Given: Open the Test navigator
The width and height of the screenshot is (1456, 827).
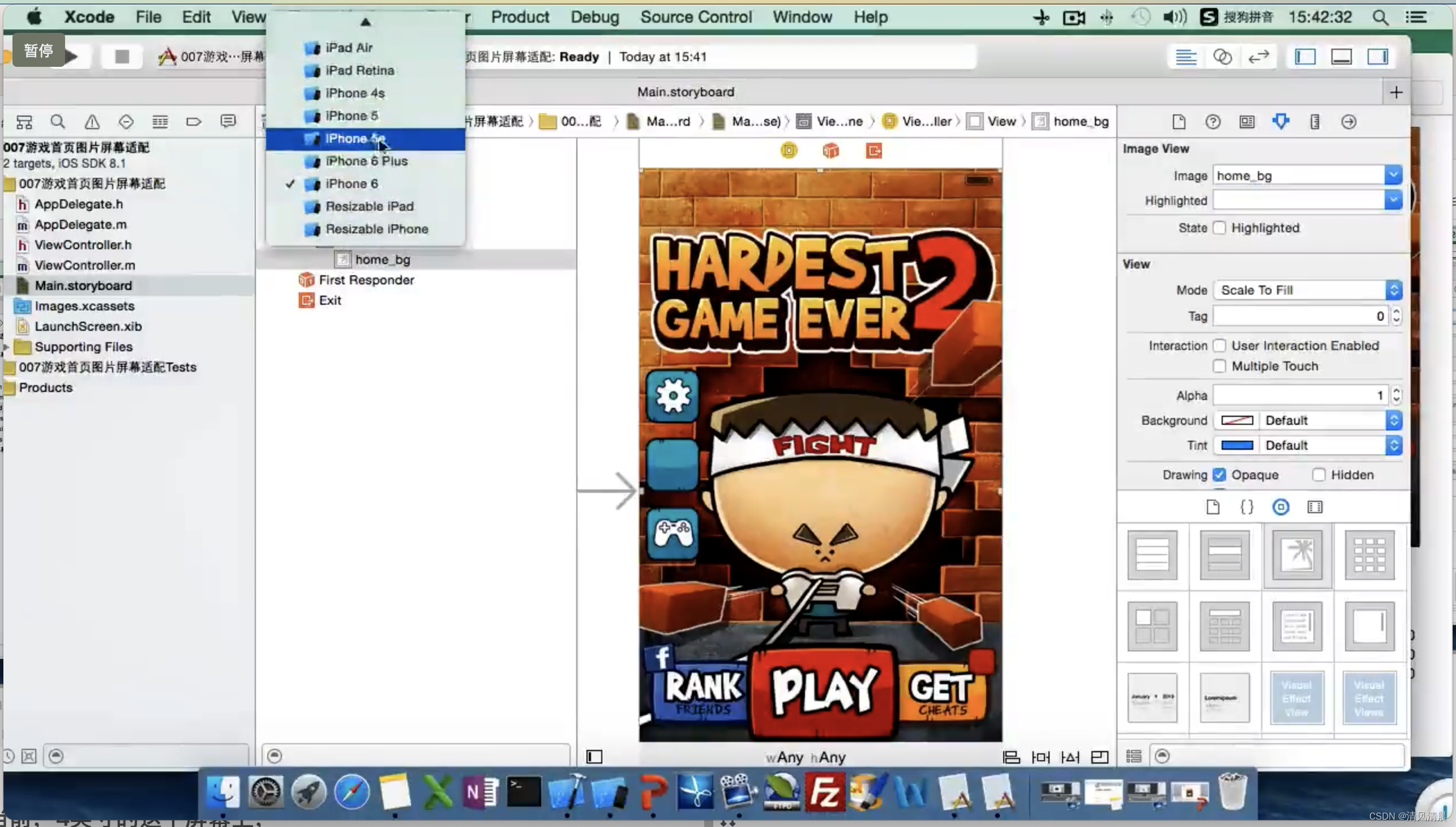Looking at the screenshot, I should pos(126,121).
